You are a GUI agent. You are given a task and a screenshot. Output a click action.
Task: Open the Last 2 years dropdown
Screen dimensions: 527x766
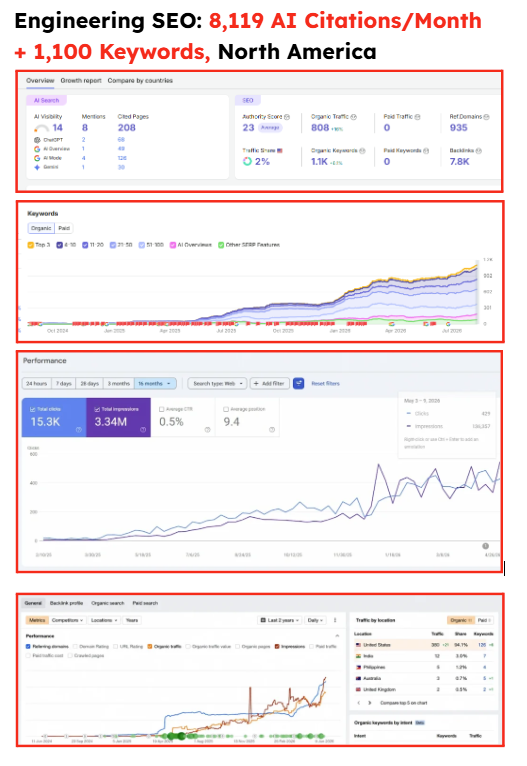pos(280,620)
